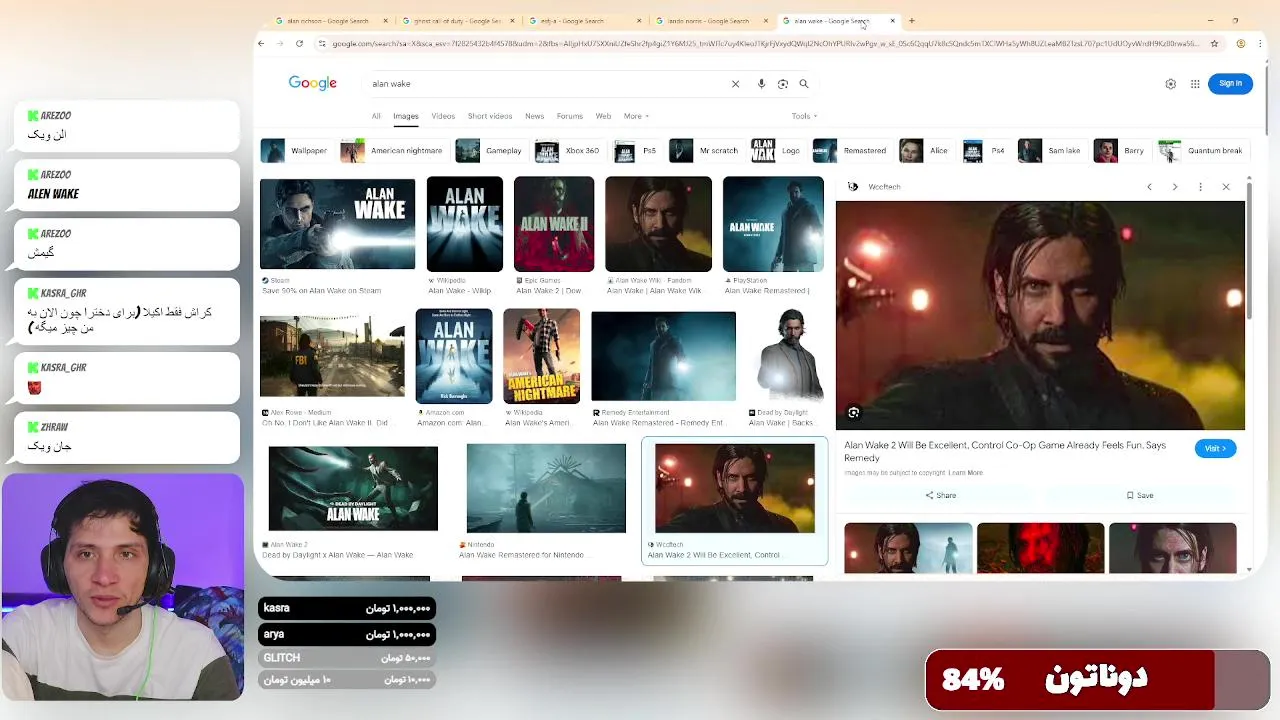Image resolution: width=1280 pixels, height=720 pixels.
Task: Open the preview panel three-dot menu
Action: (x=1200, y=187)
